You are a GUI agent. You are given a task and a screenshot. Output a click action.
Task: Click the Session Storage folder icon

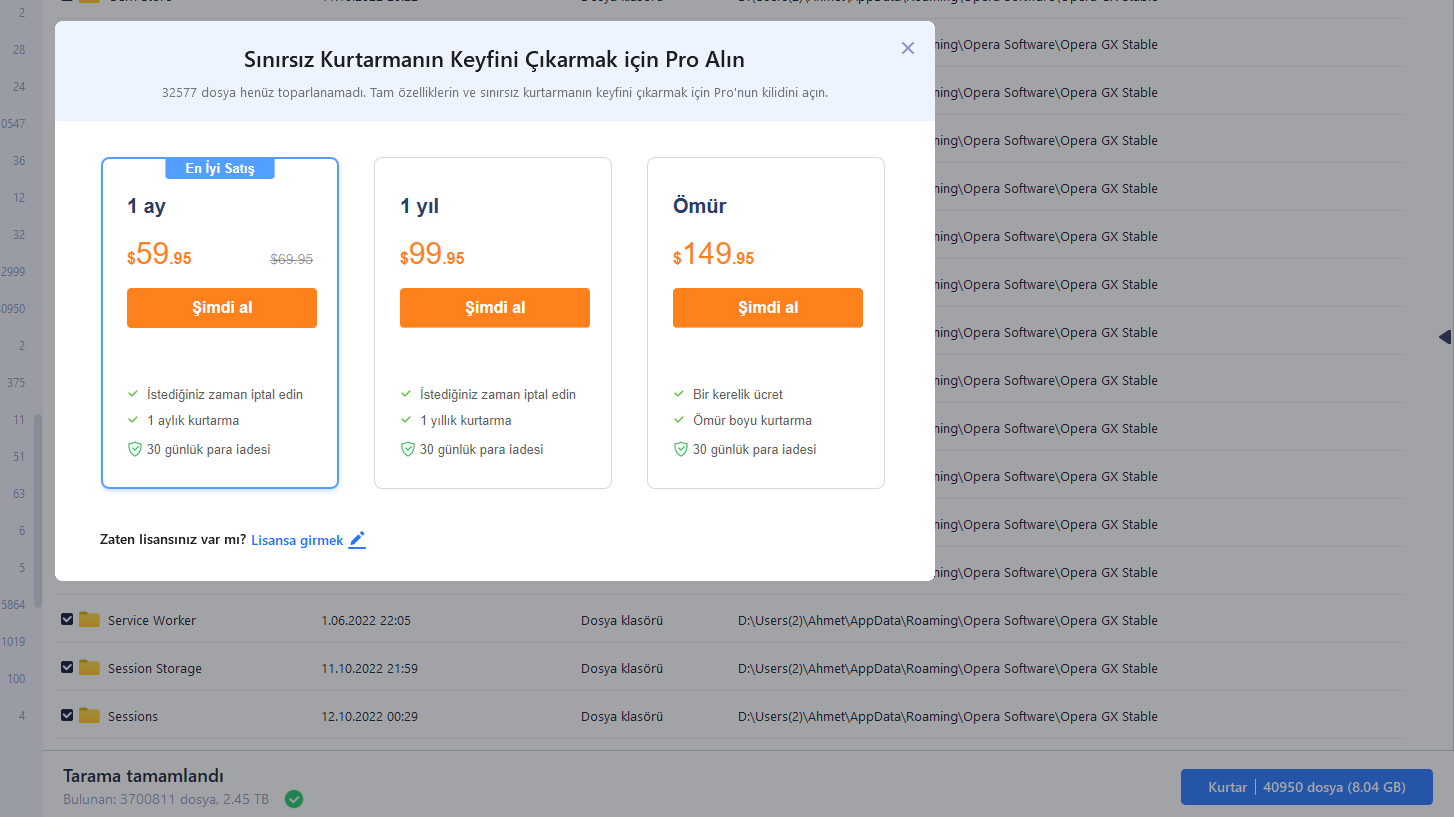pos(90,668)
